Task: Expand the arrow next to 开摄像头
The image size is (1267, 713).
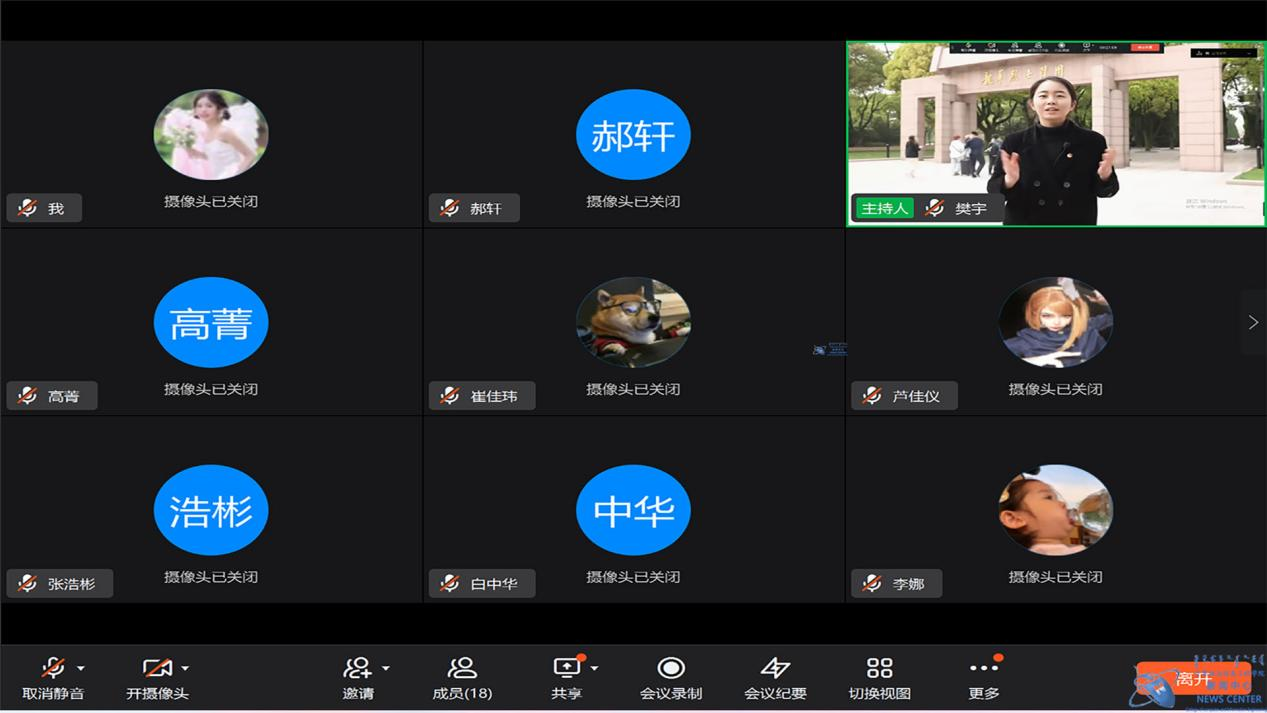Action: [x=185, y=668]
